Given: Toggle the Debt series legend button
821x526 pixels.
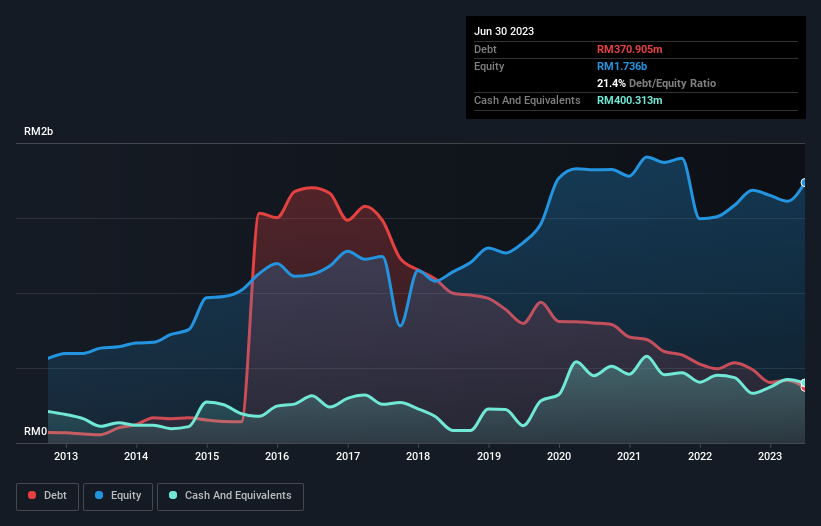Looking at the screenshot, I should point(48,496).
